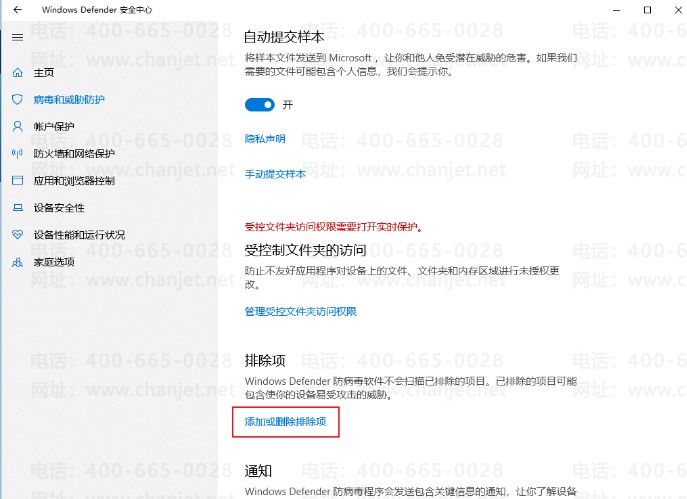Click the family options people icon
This screenshot has width=687, height=499.
pos(18,262)
